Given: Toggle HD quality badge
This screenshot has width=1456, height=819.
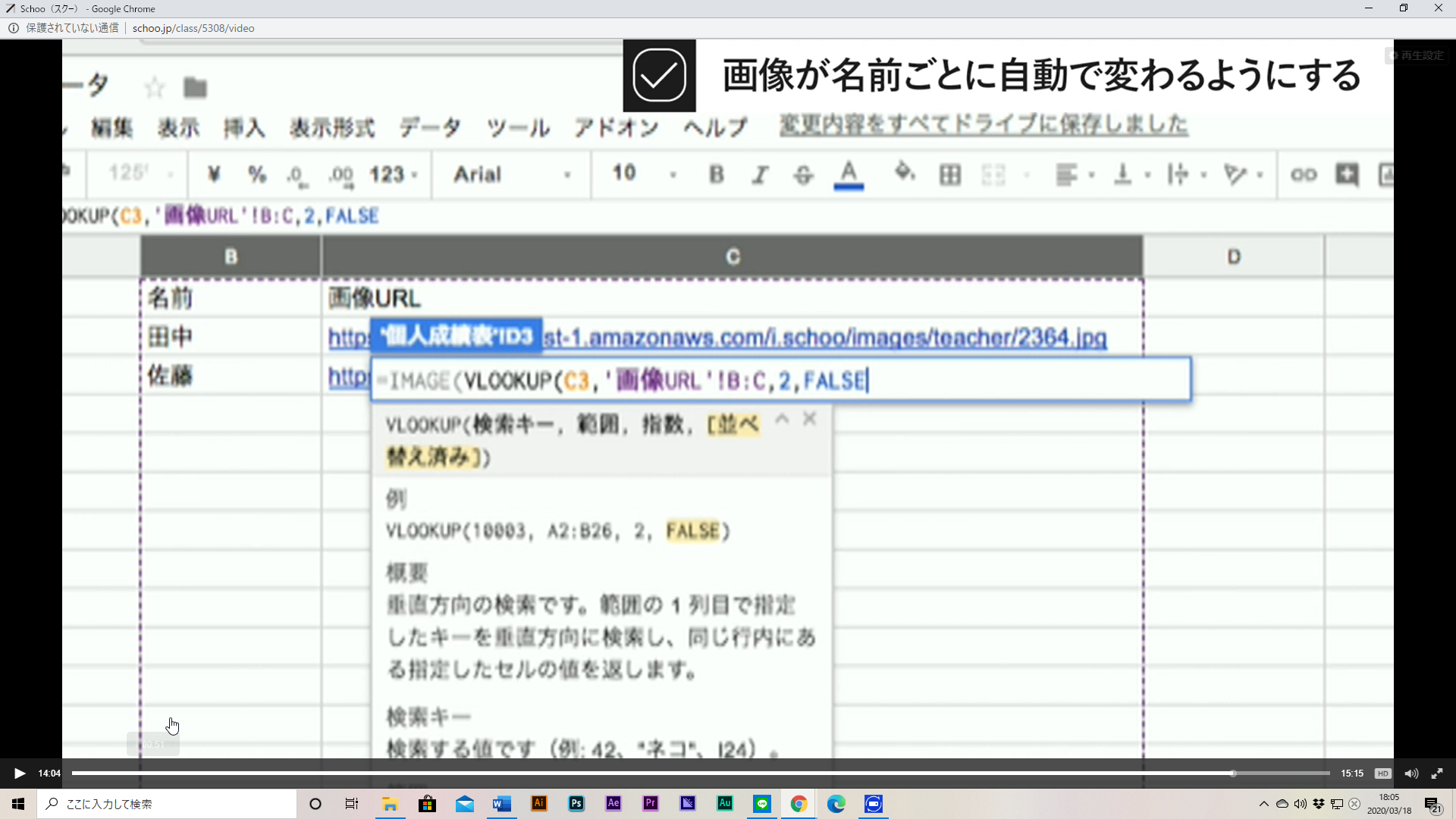Looking at the screenshot, I should [x=1383, y=773].
